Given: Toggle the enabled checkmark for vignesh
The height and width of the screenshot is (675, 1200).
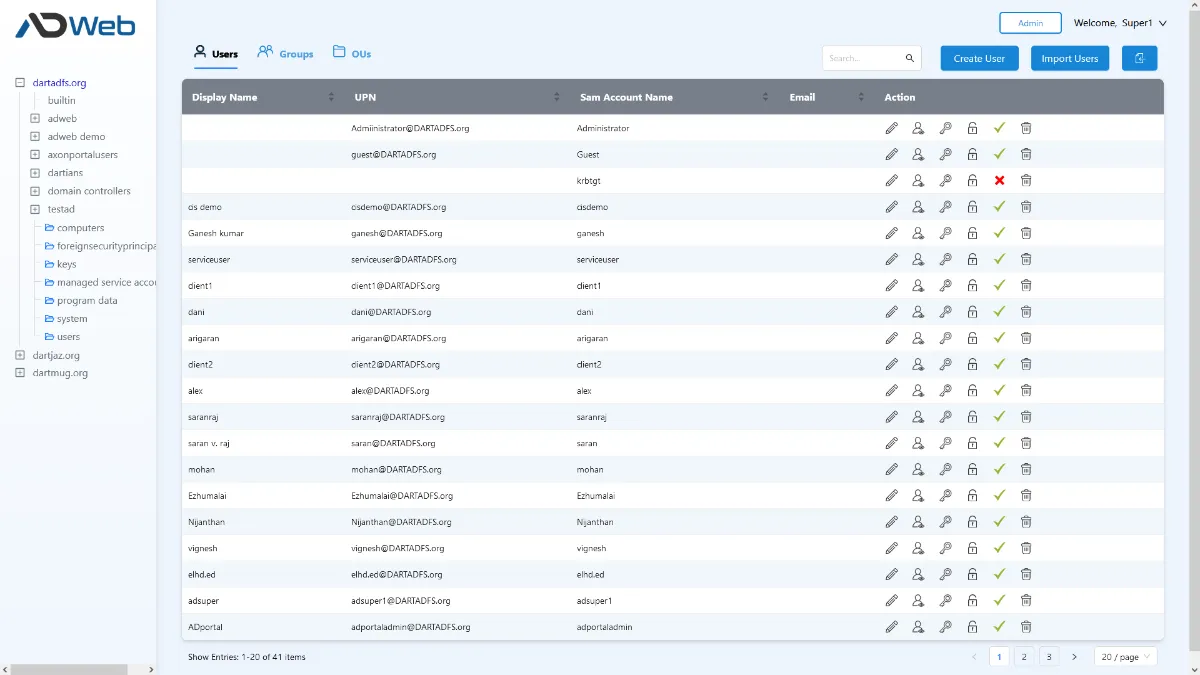Looking at the screenshot, I should [999, 548].
